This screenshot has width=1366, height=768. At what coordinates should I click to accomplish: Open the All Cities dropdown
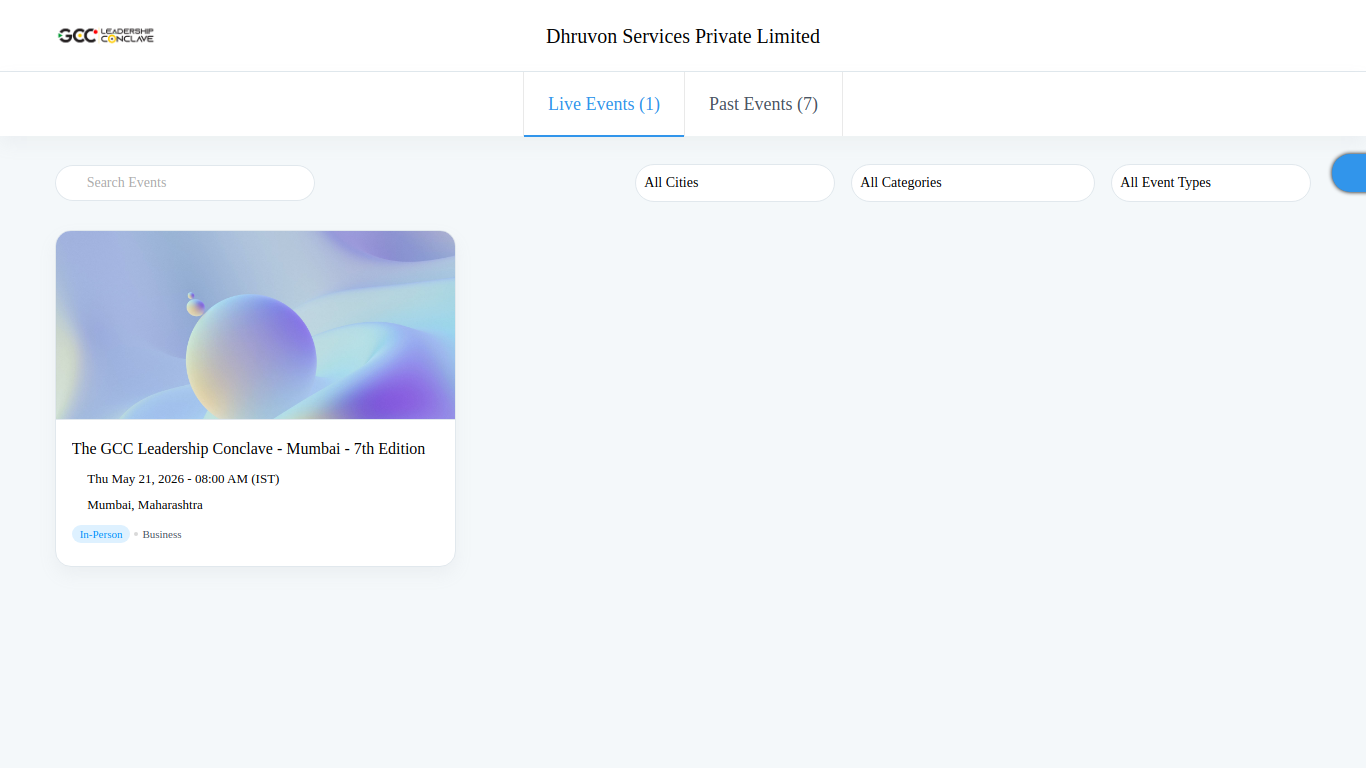pos(735,183)
